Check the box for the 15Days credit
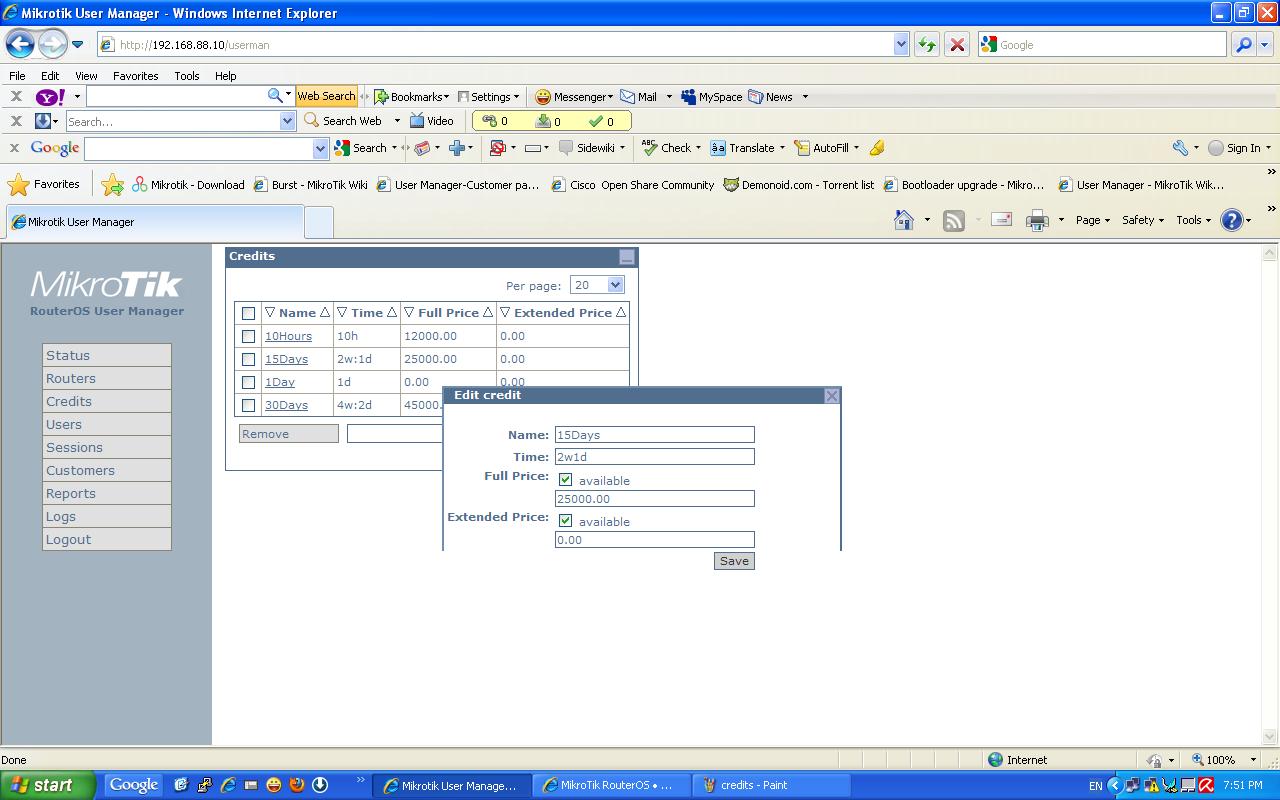1280x800 pixels. [248, 359]
